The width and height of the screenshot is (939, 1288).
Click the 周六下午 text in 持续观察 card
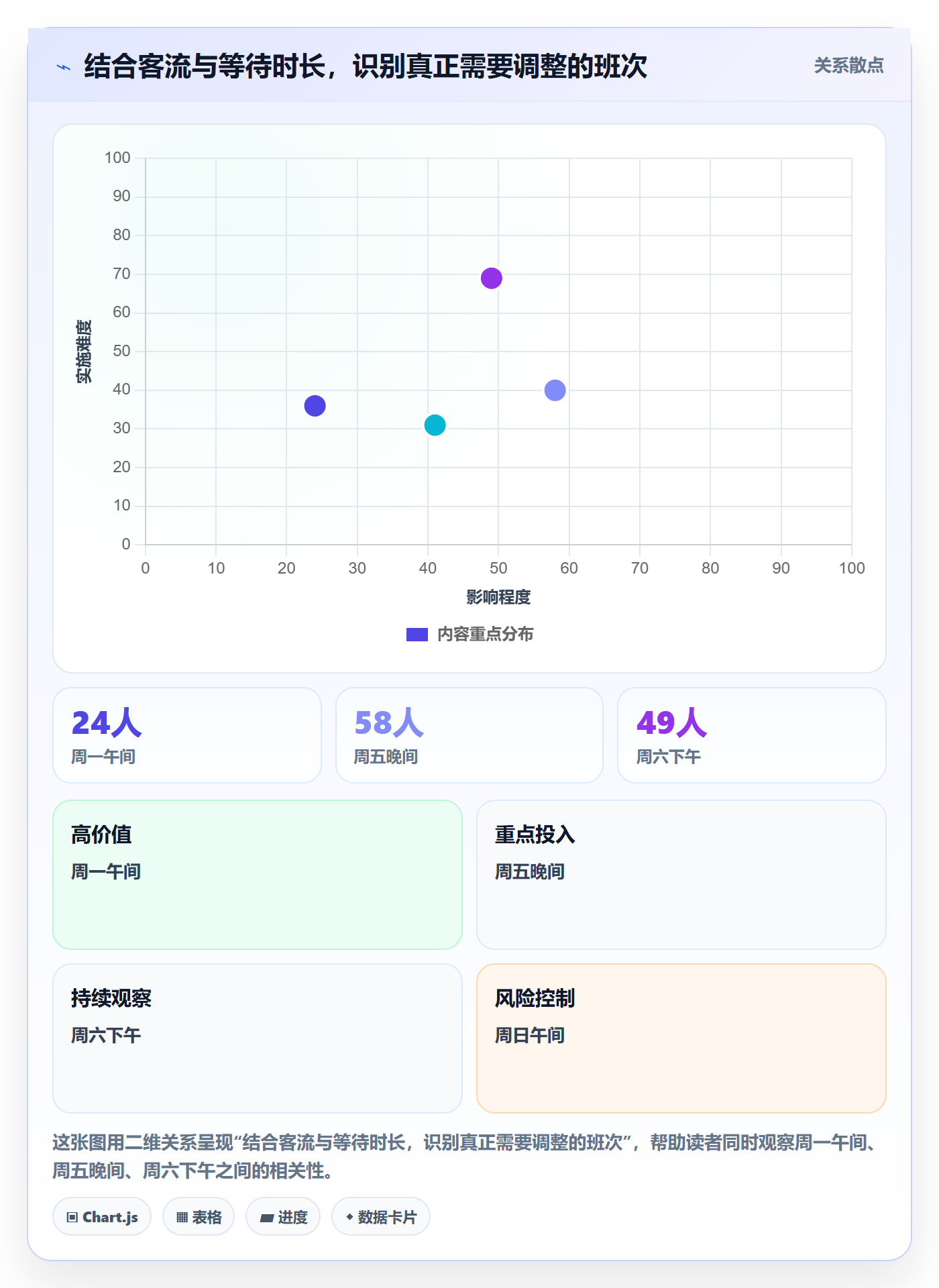106,1035
